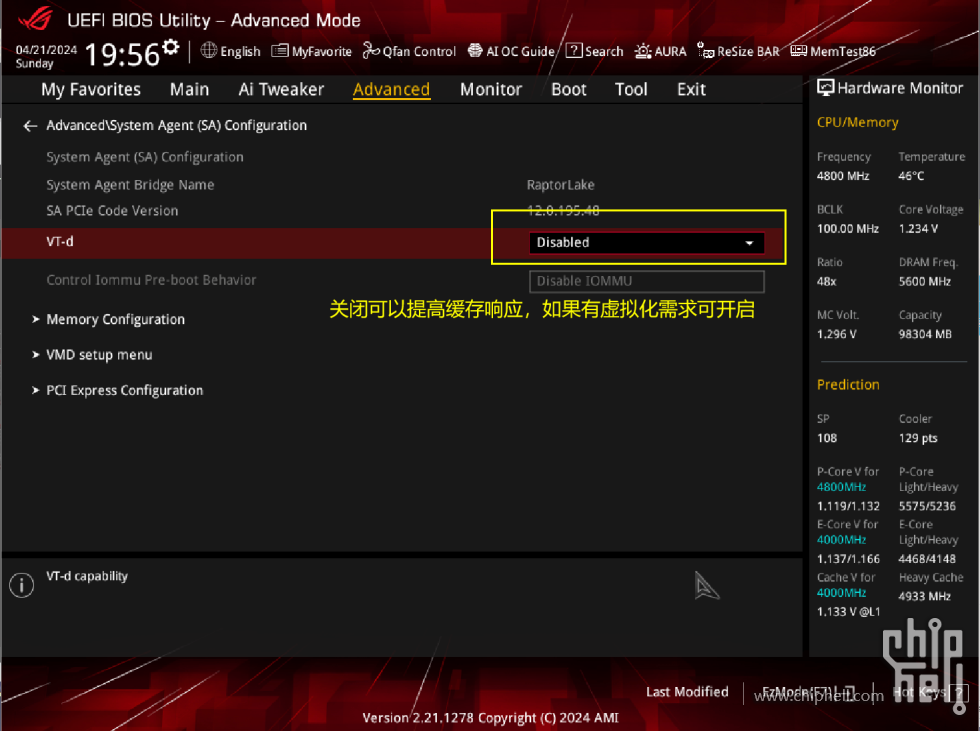Click the Search button label
The width and height of the screenshot is (980, 731).
tap(604, 51)
